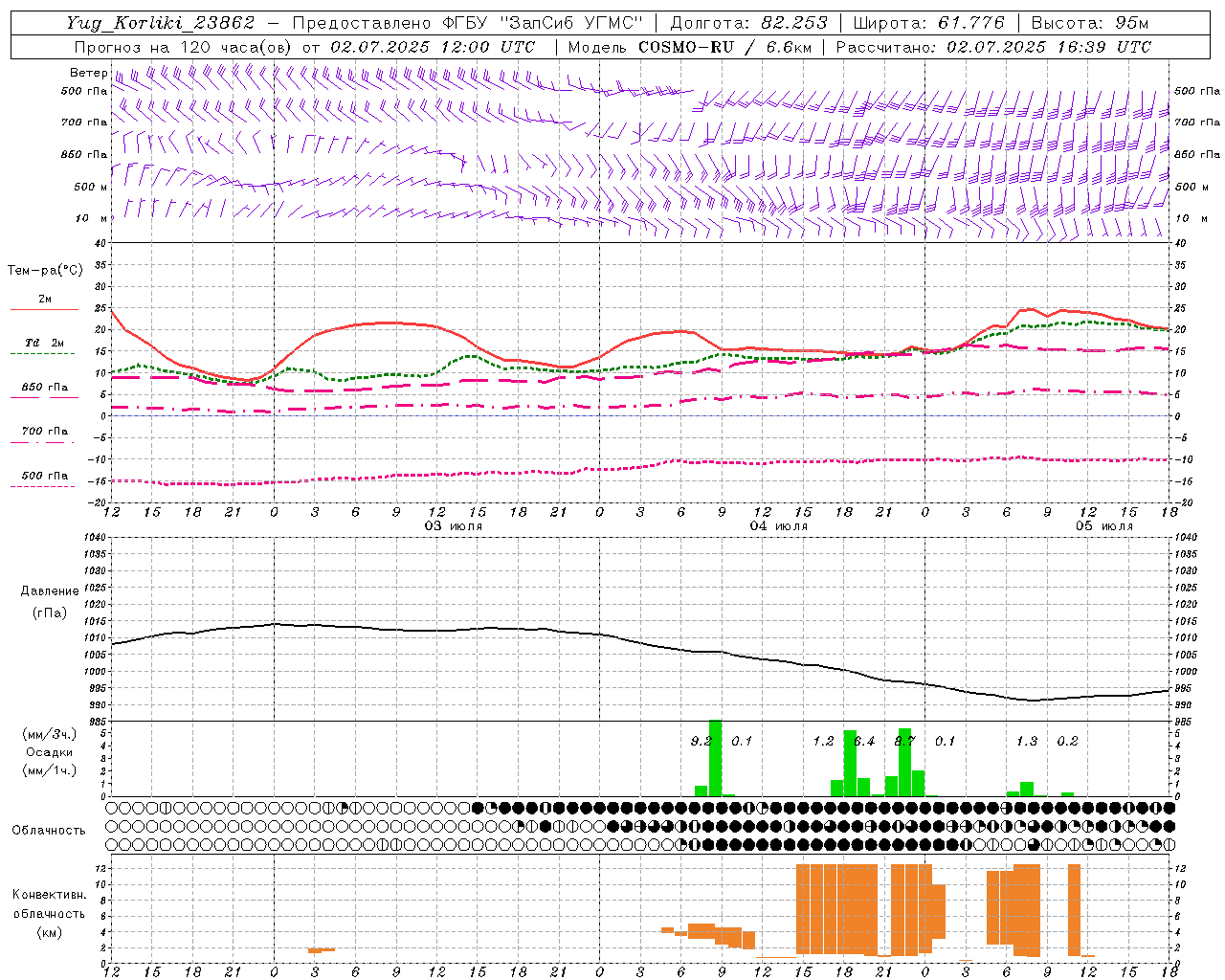Click the 1010 value on the left pressure axis
The width and height of the screenshot is (1225, 980).
click(x=95, y=638)
